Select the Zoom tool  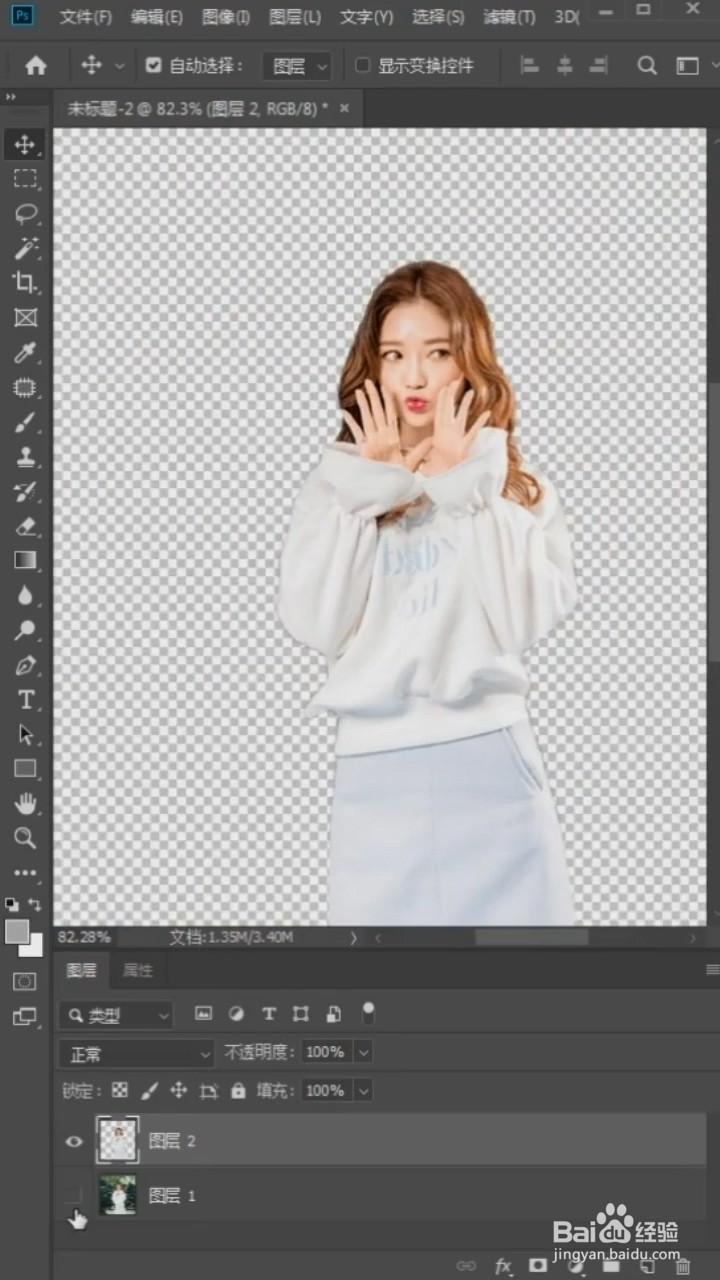pos(25,838)
